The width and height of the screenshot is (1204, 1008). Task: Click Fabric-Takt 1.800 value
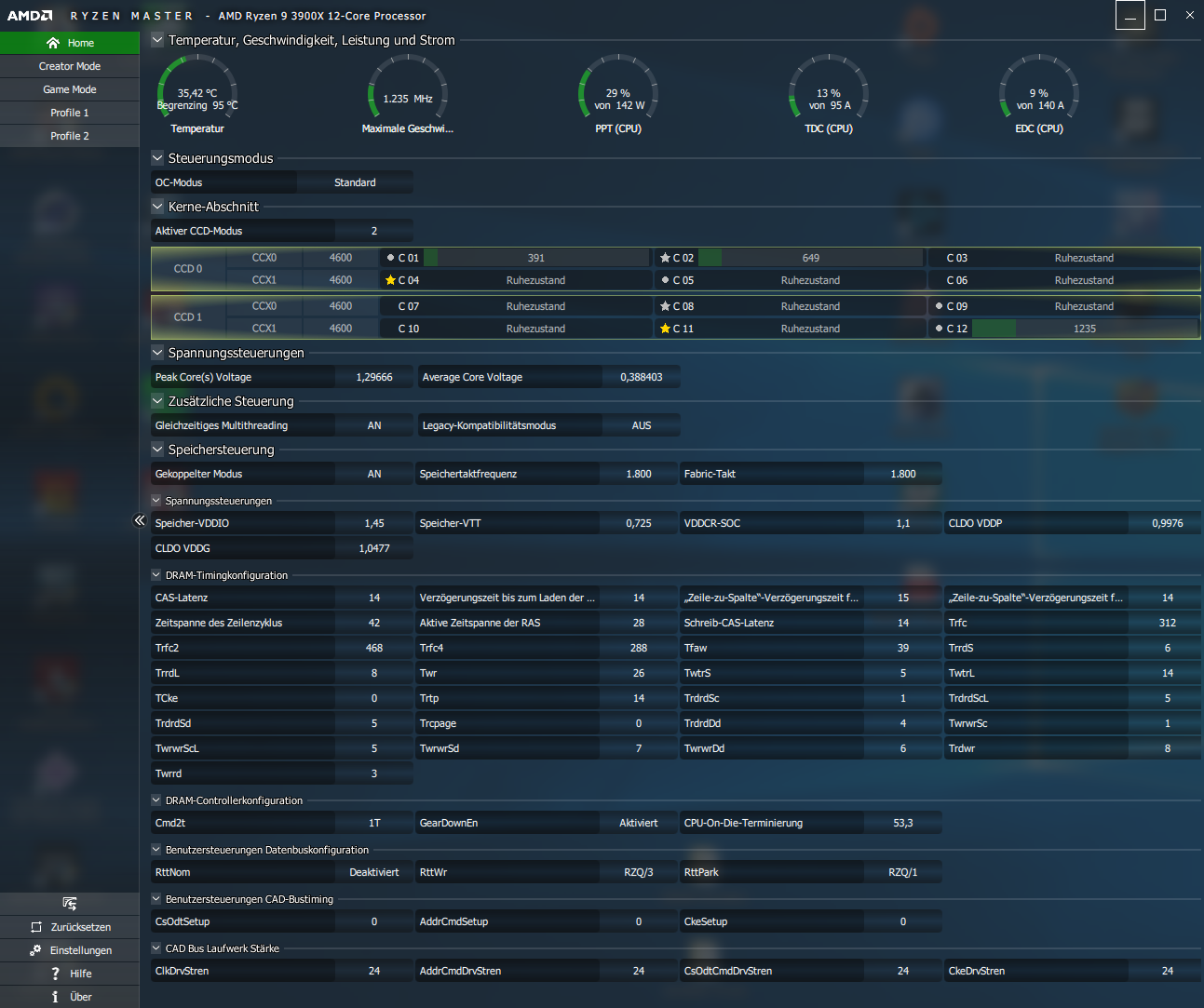(x=903, y=474)
